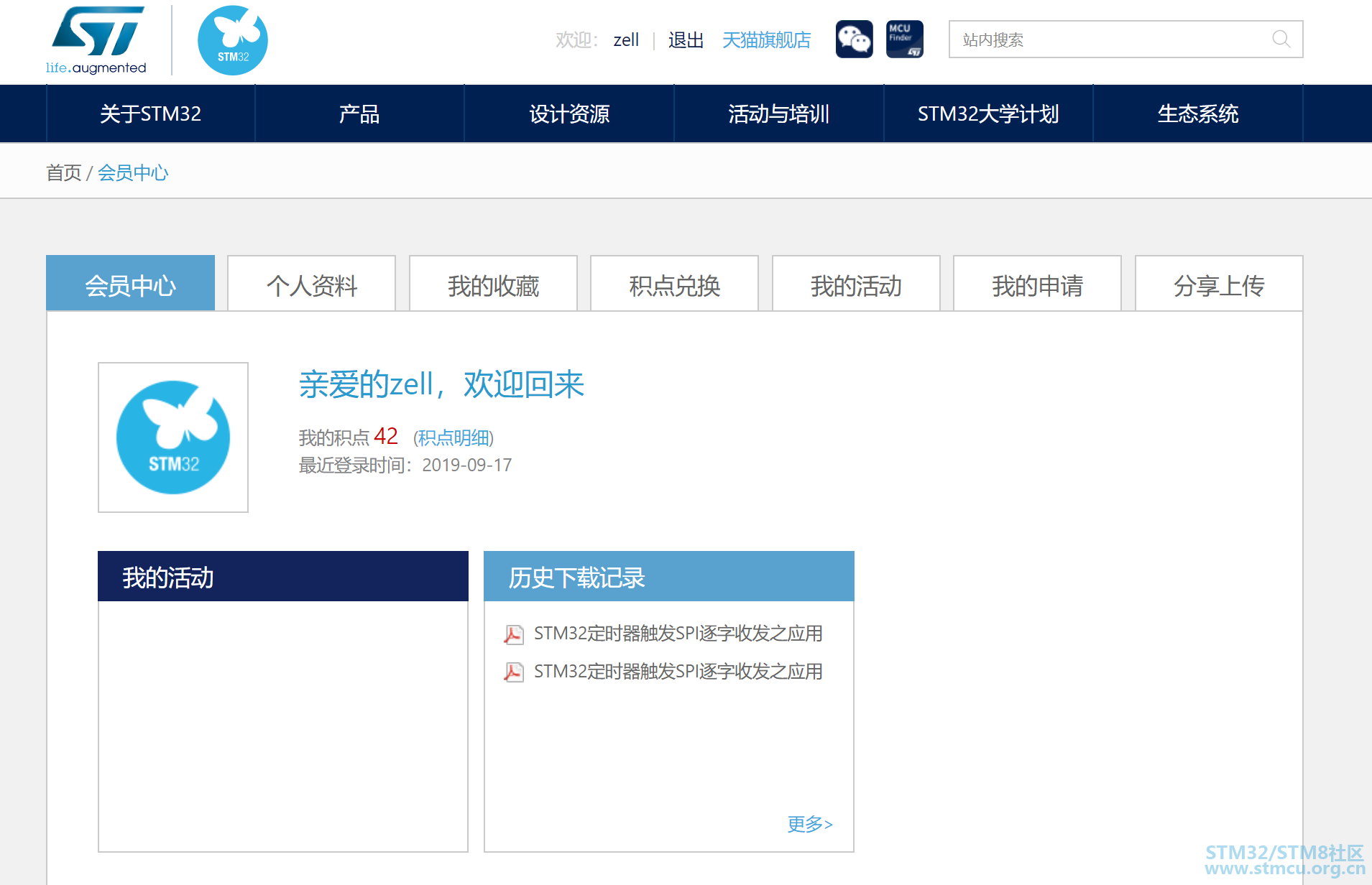
Task: Click 会员中心 breadcrumb link
Action: 133,172
